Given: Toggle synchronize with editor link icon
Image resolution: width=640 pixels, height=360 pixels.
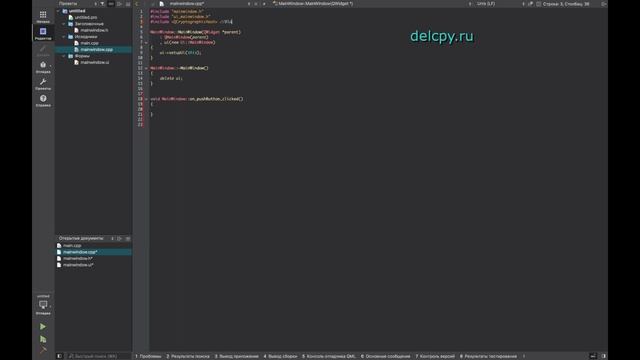Looking at the screenshot, I should pyautogui.click(x=111, y=4).
